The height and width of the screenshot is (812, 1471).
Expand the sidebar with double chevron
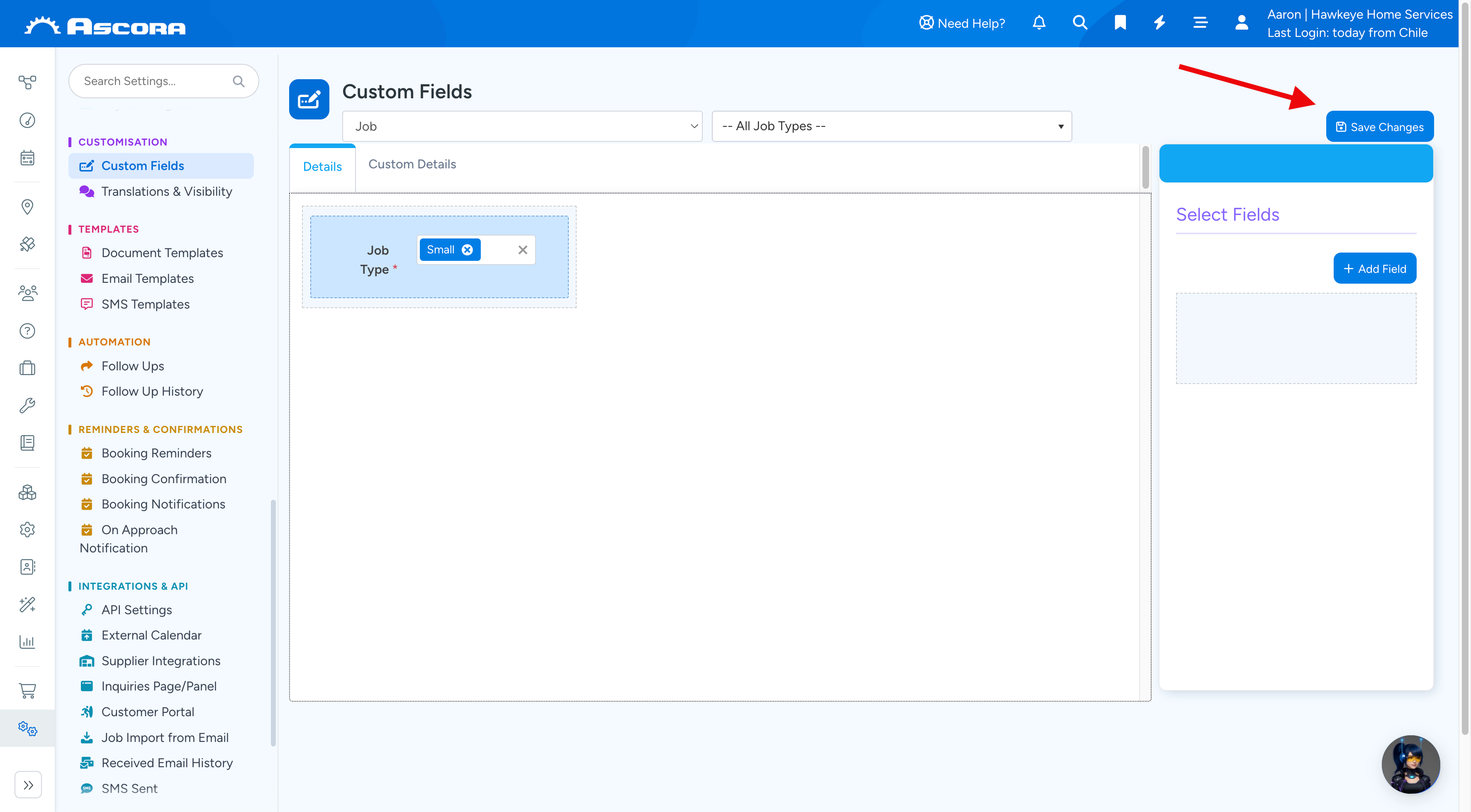(x=28, y=785)
